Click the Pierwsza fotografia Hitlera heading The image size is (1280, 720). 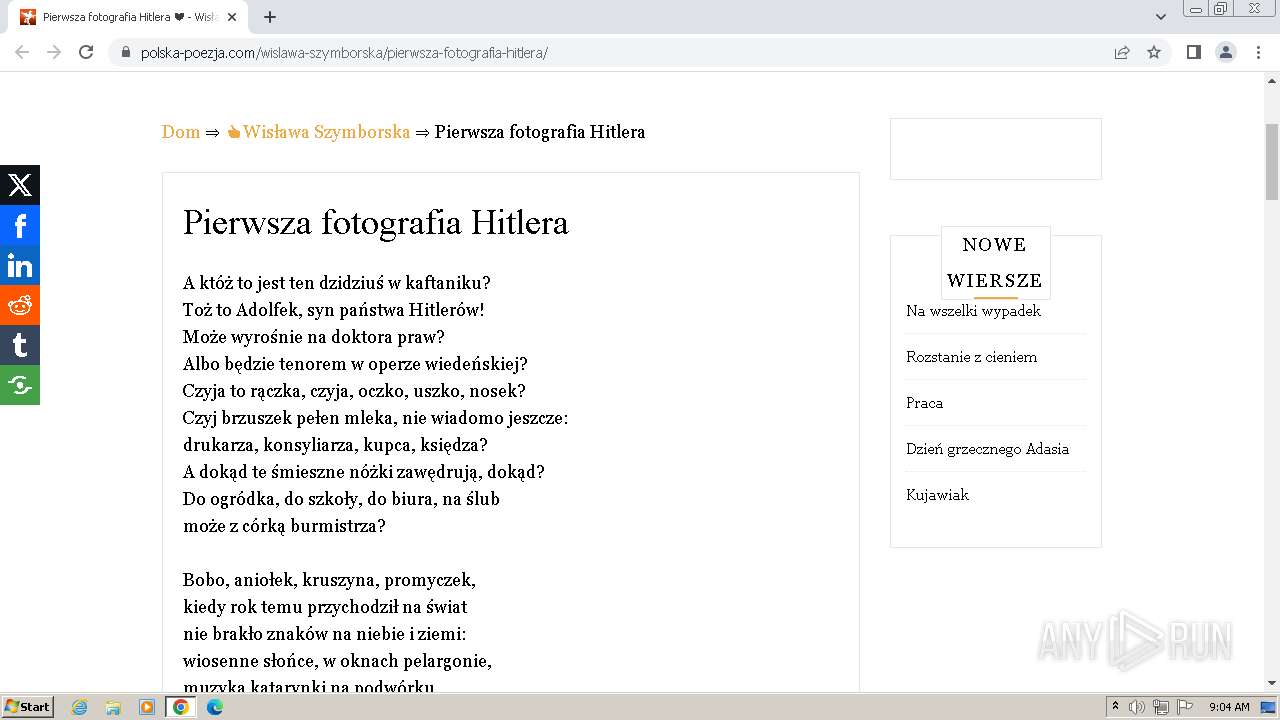(376, 222)
